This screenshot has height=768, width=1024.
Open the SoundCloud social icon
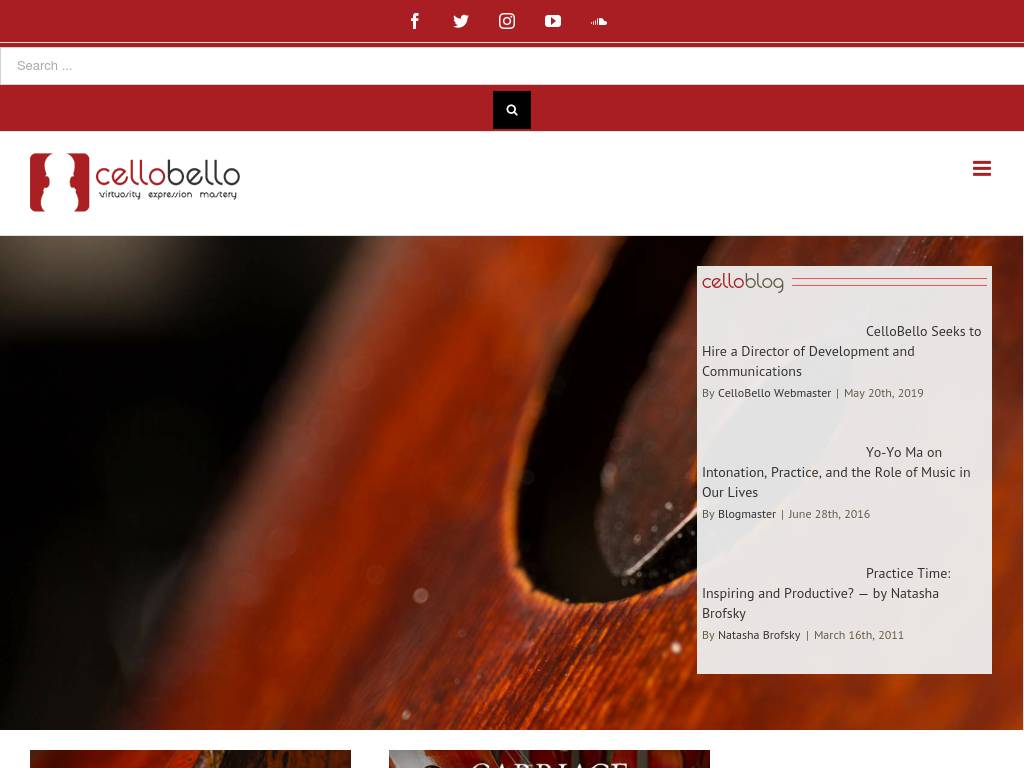coord(599,22)
